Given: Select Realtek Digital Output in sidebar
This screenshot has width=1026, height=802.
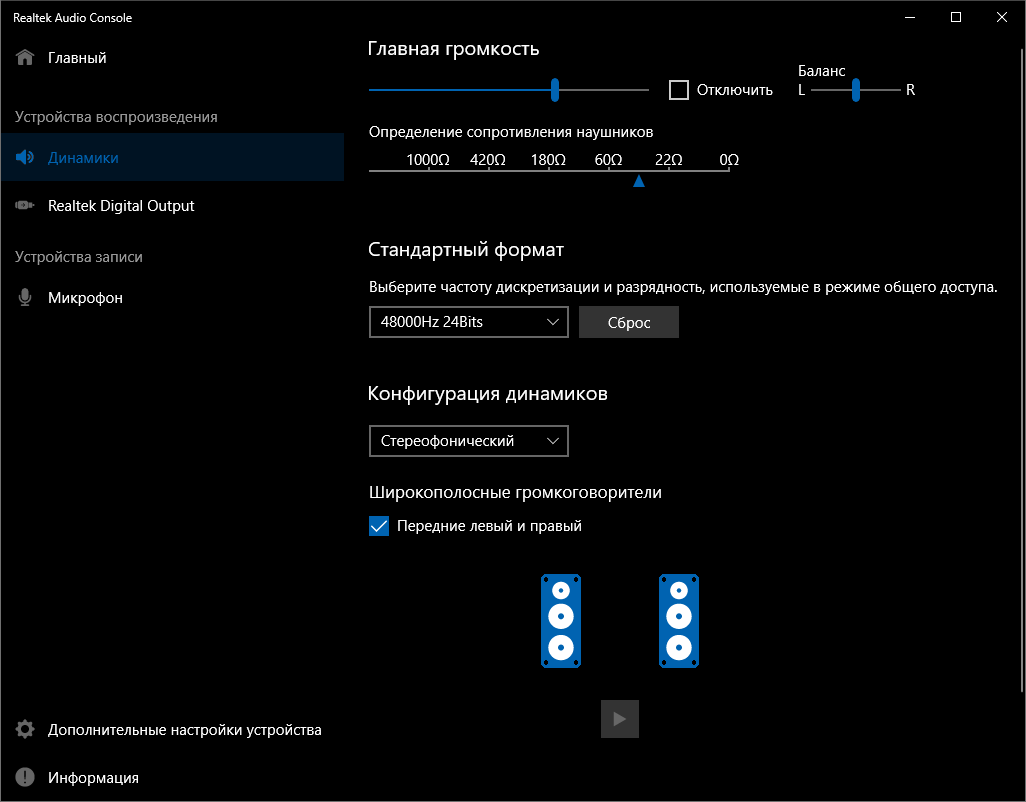Looking at the screenshot, I should 121,206.
